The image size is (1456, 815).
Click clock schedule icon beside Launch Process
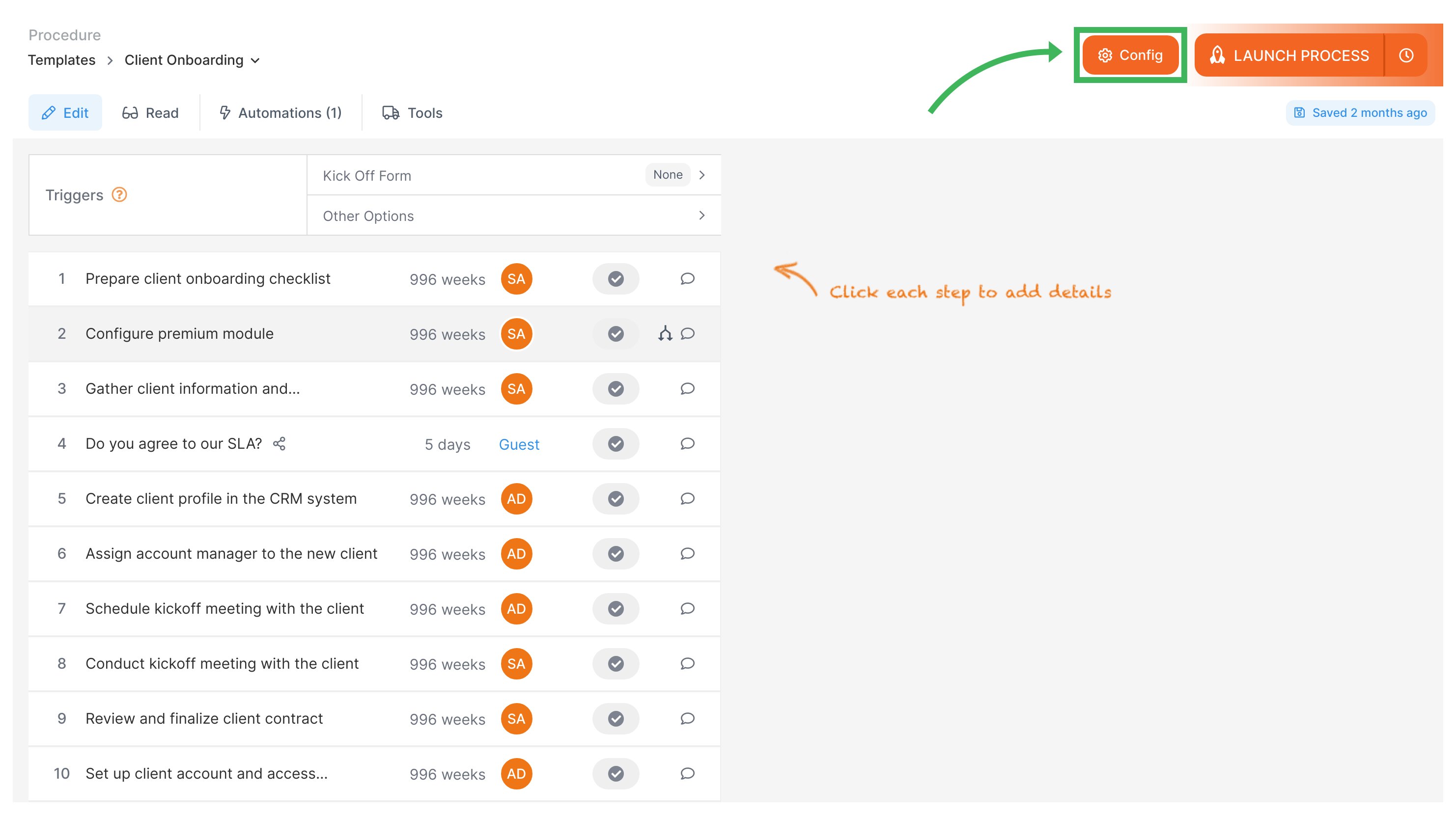point(1406,55)
